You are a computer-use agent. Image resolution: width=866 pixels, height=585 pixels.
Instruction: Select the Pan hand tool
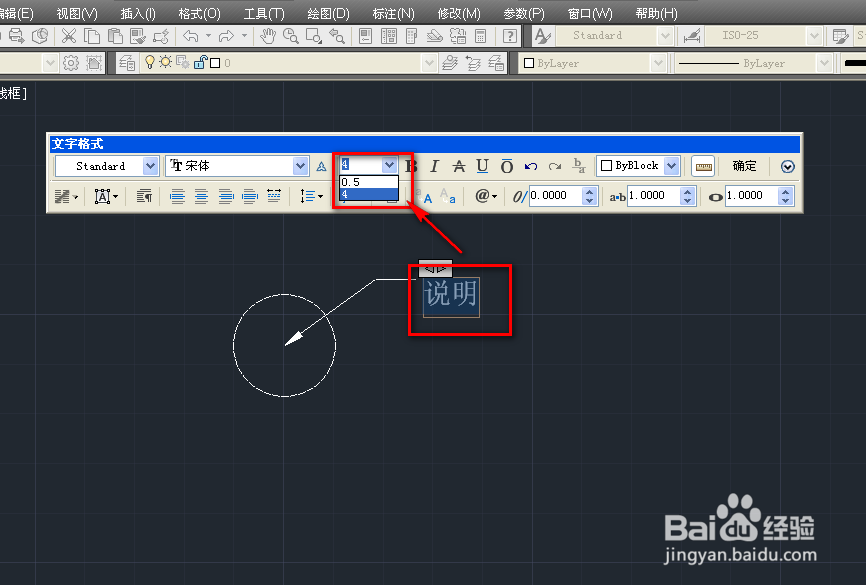(x=268, y=36)
